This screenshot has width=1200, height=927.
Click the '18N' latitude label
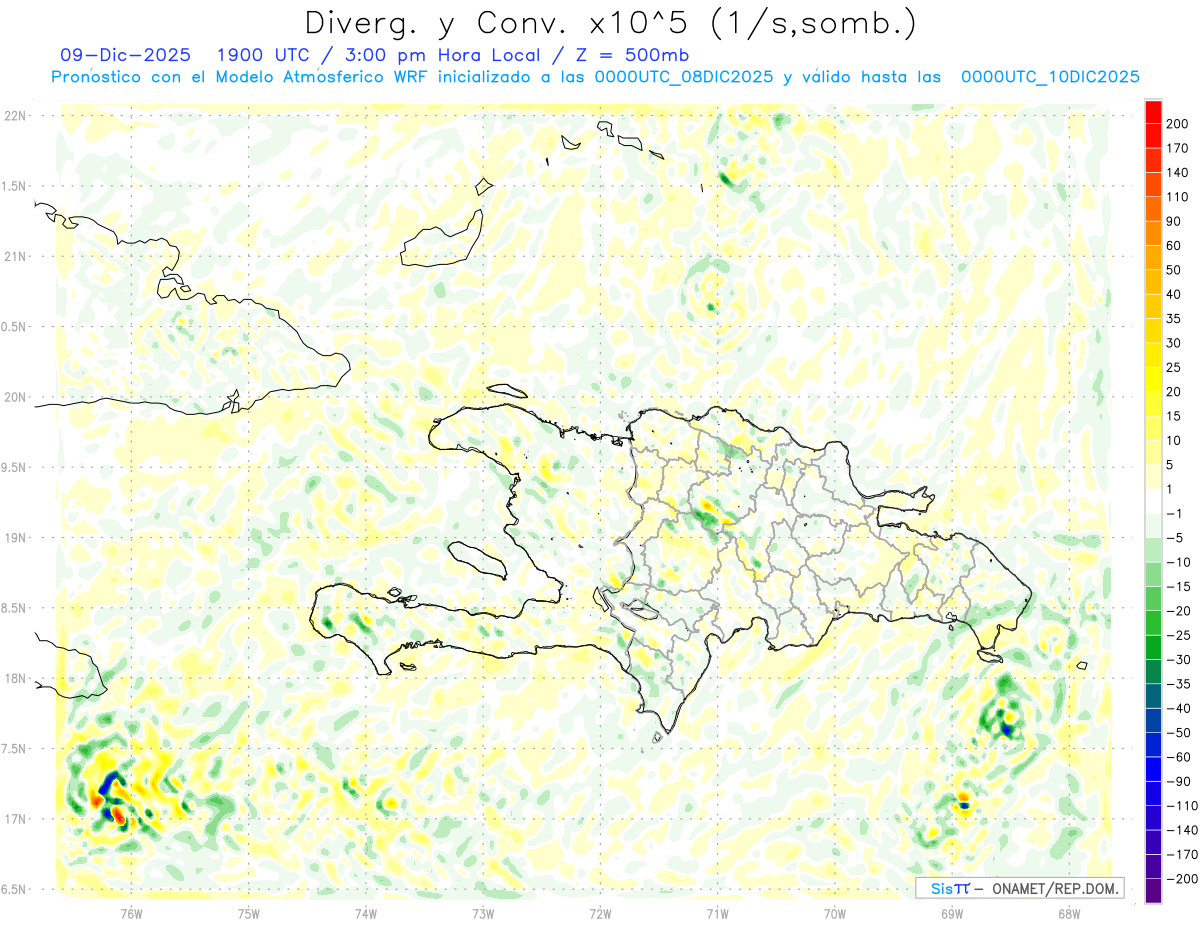point(14,678)
